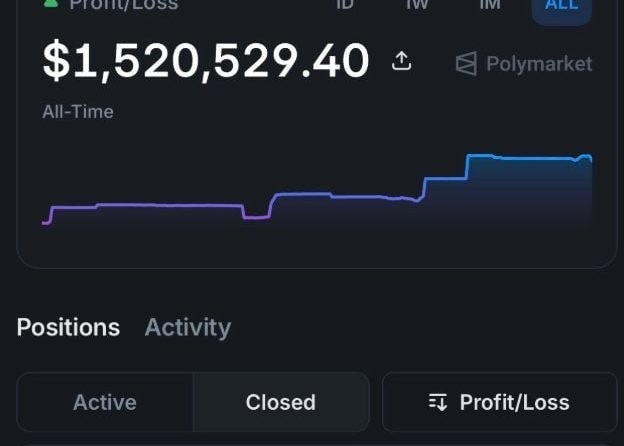624x446 pixels.
Task: Switch chart to 1D range
Action: point(344,5)
